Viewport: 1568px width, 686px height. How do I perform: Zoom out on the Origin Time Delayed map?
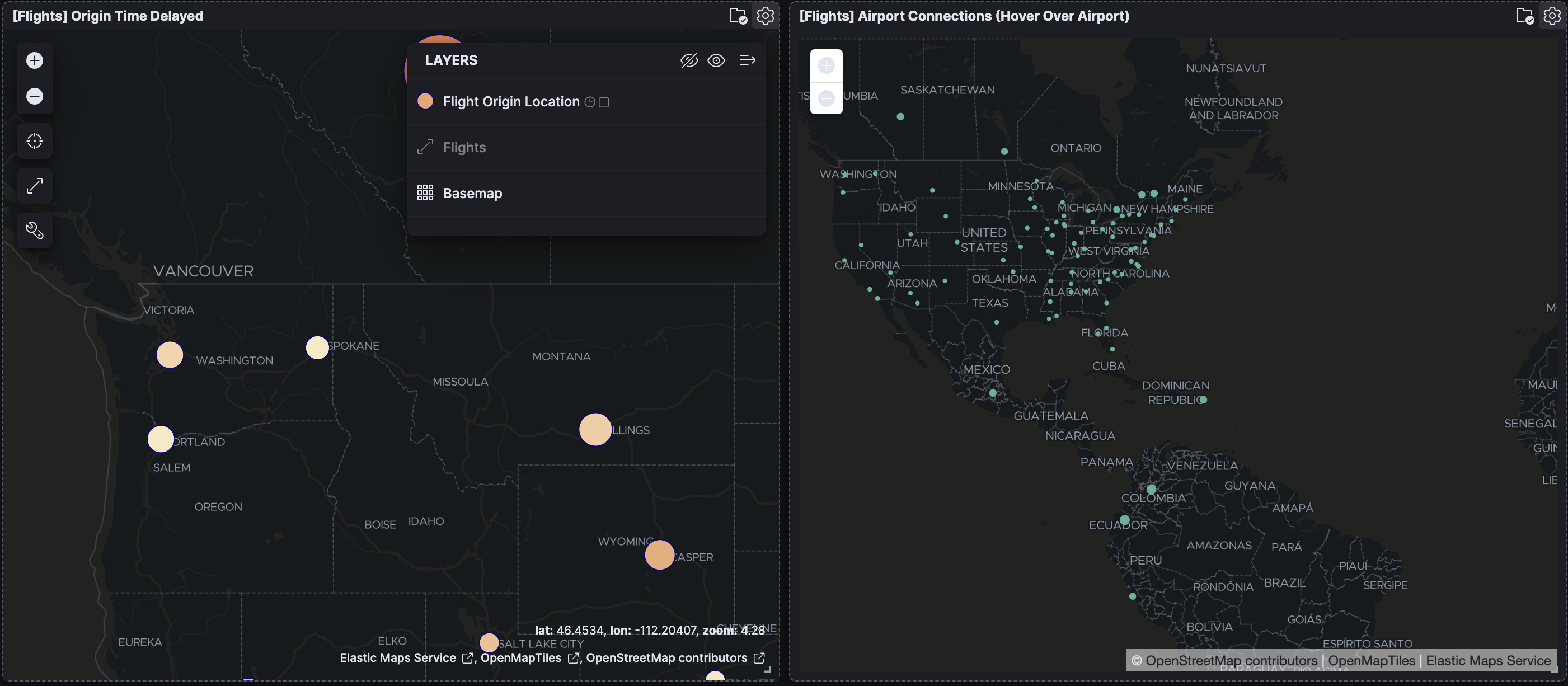click(x=35, y=96)
